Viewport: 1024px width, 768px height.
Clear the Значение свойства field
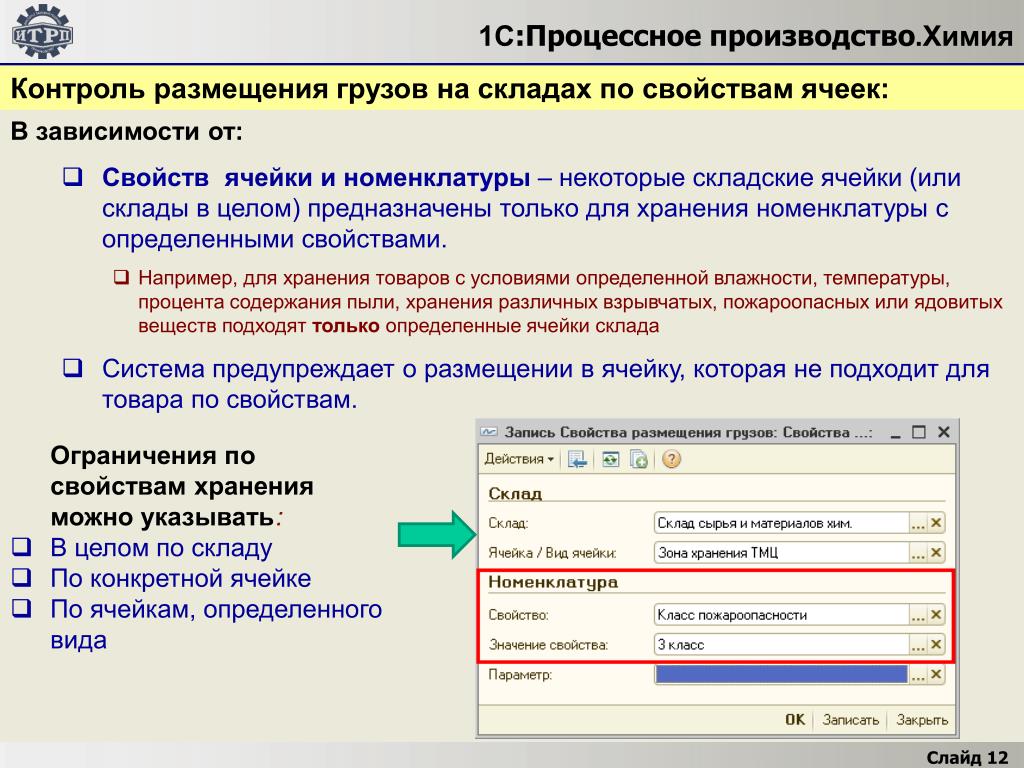pyautogui.click(x=936, y=645)
